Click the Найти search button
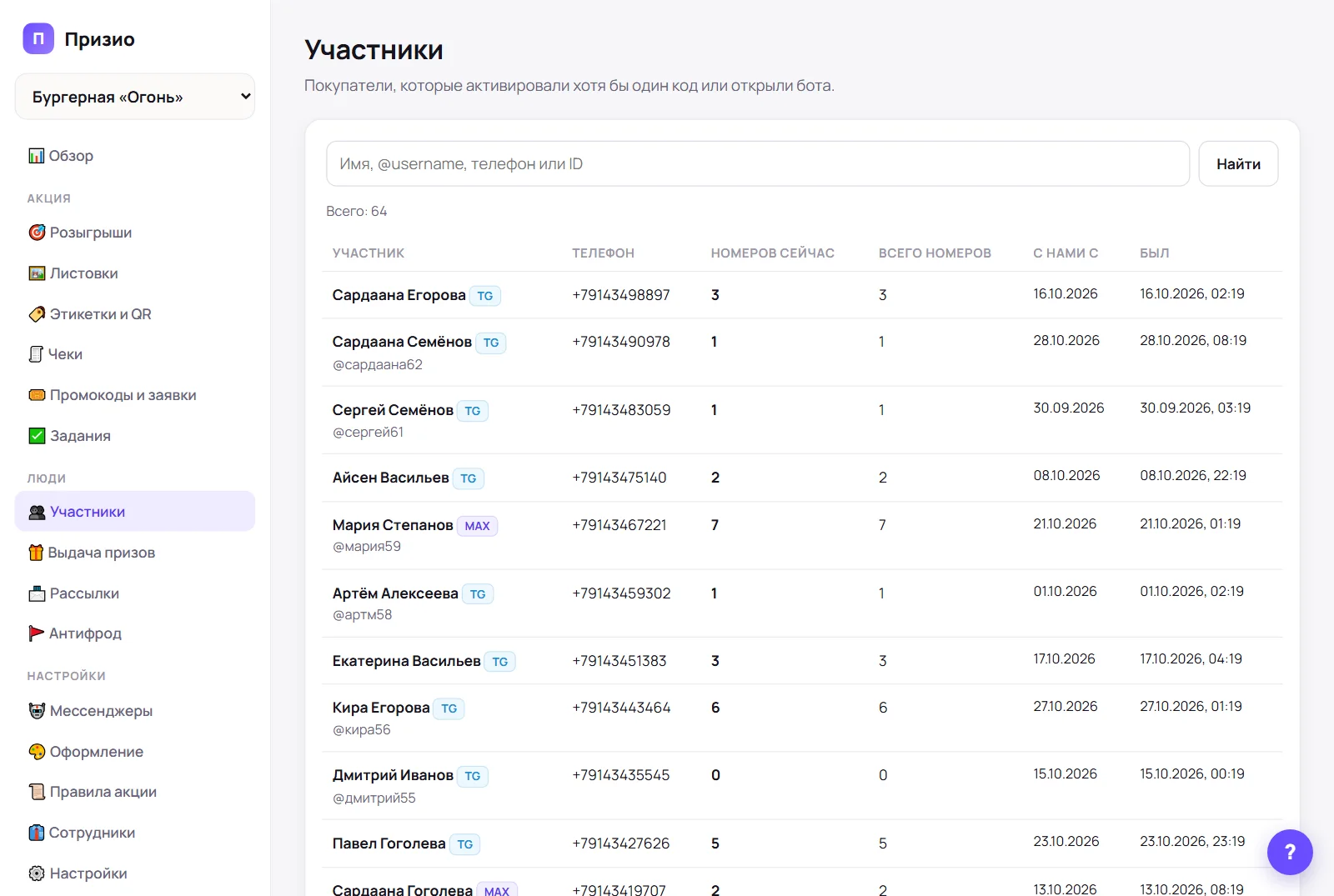The height and width of the screenshot is (896, 1334). tap(1238, 164)
